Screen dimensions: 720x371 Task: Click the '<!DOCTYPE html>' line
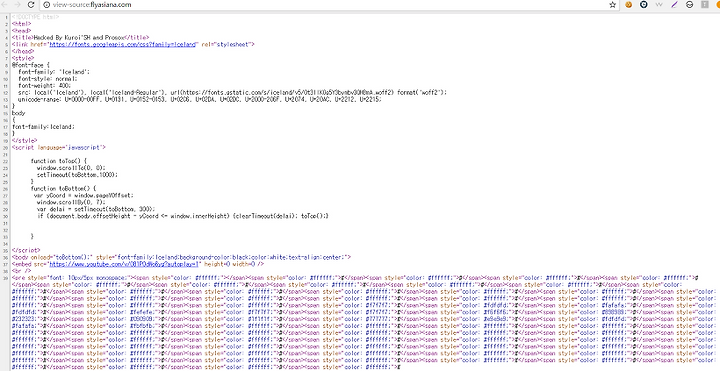tap(35, 17)
